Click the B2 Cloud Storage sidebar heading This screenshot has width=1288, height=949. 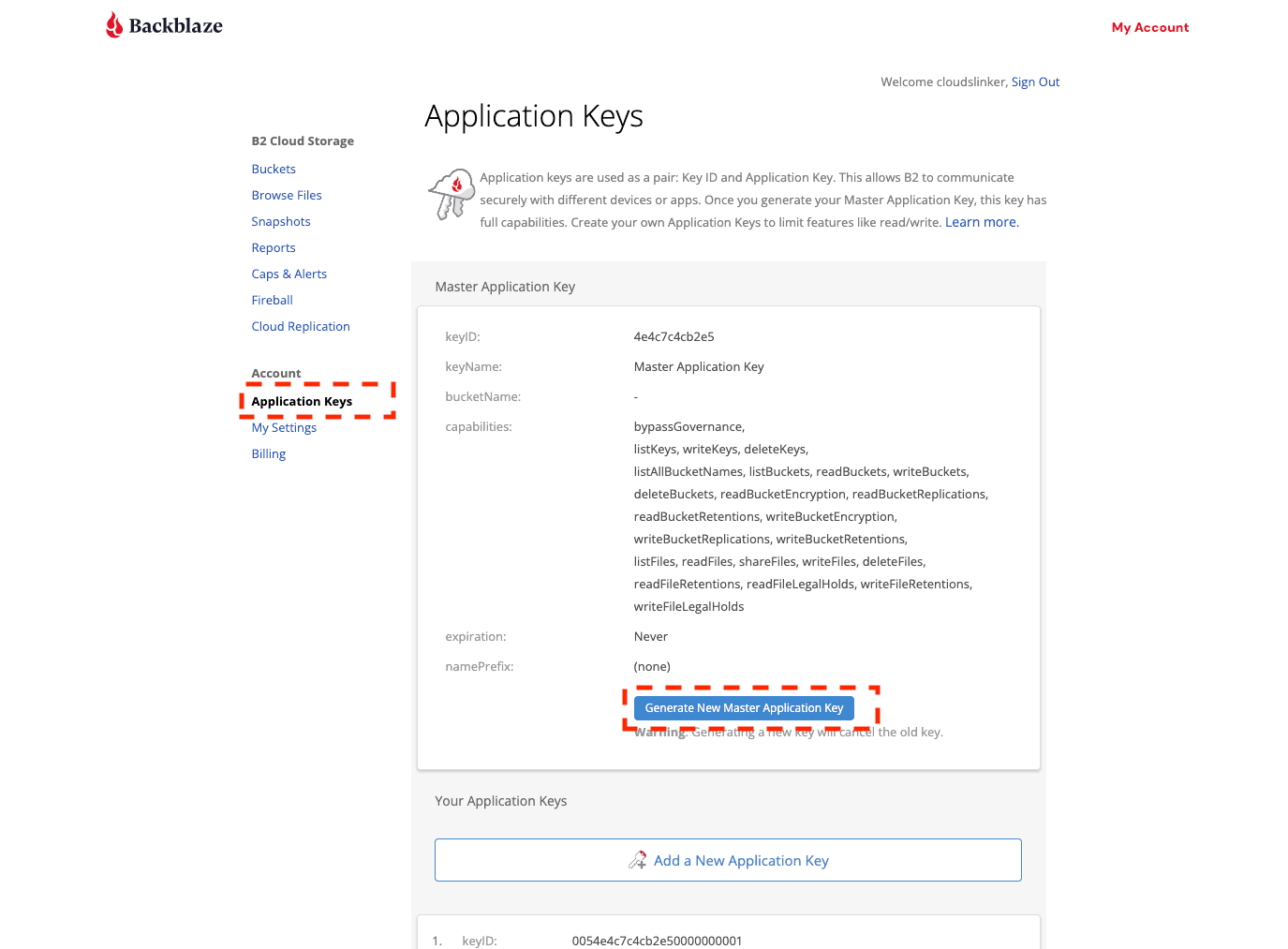coord(303,141)
